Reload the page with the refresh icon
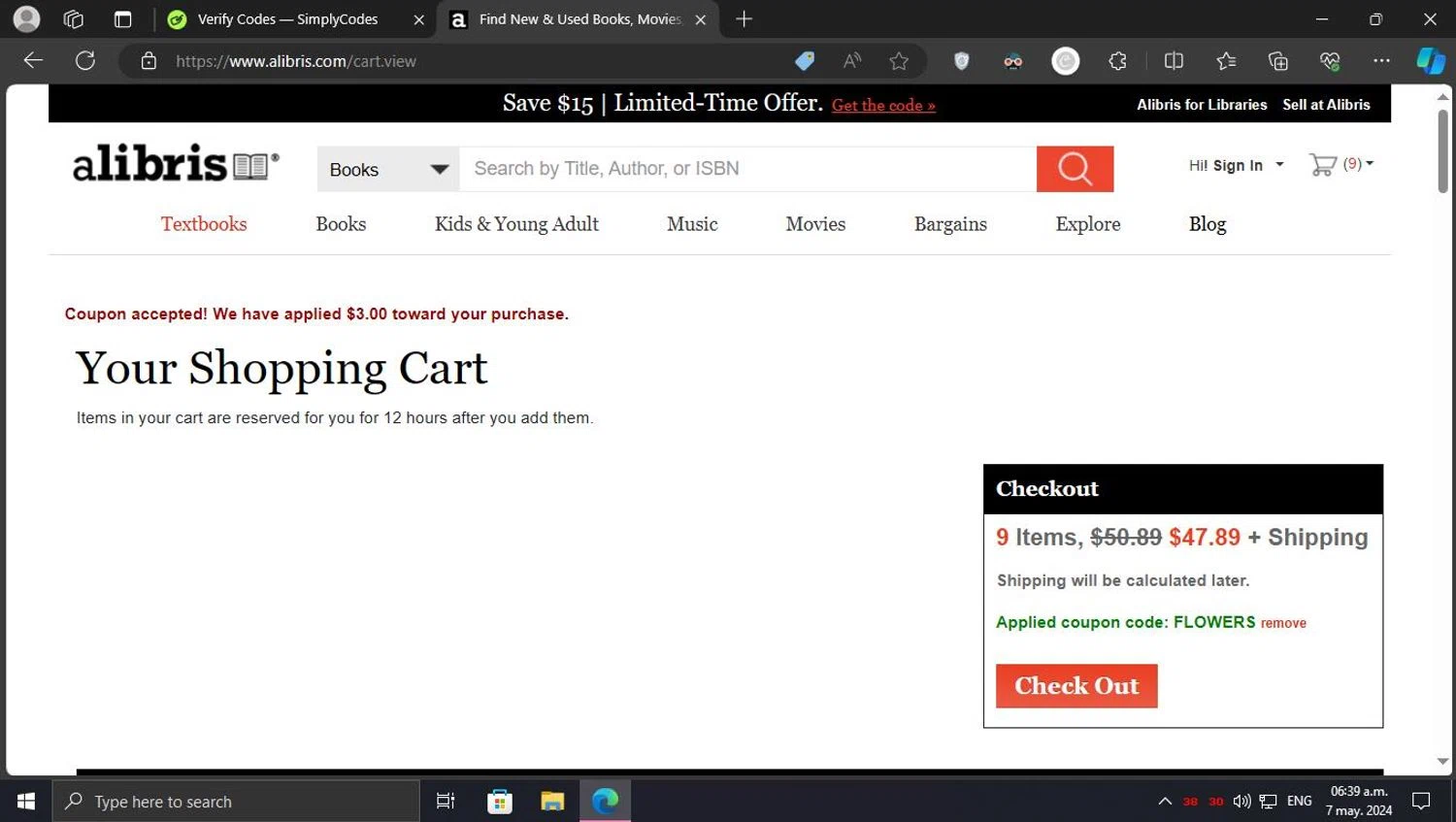The width and height of the screenshot is (1456, 822). pos(85,60)
